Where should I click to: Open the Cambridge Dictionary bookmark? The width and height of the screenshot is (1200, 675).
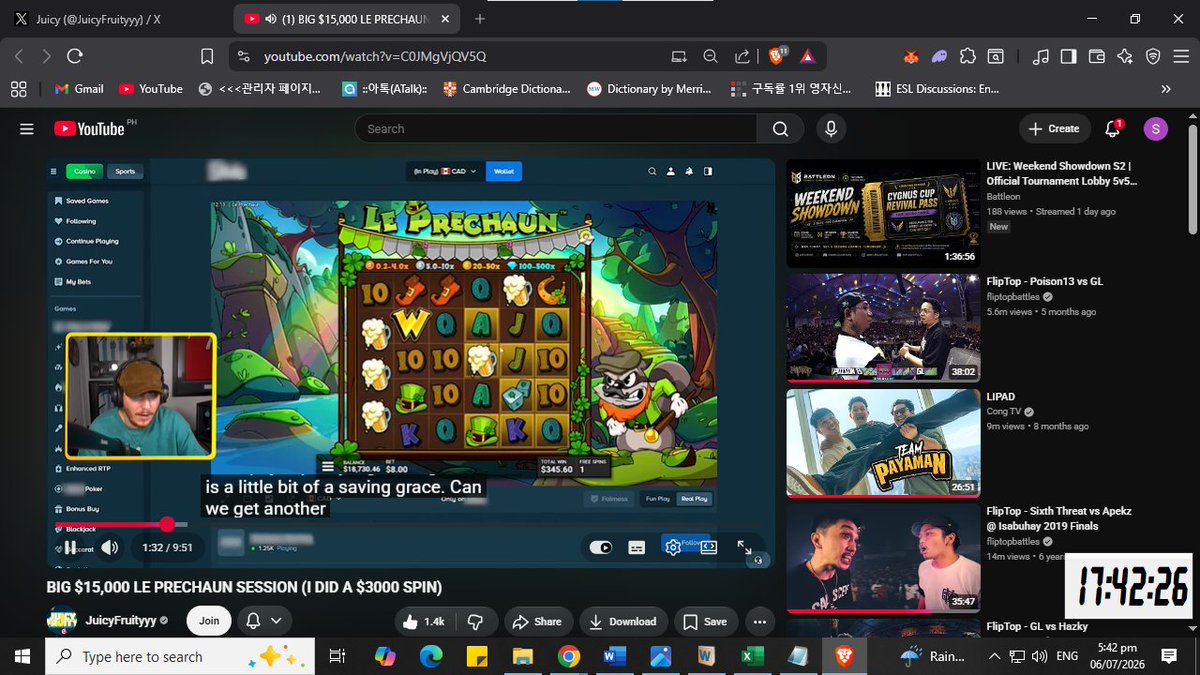coord(507,89)
